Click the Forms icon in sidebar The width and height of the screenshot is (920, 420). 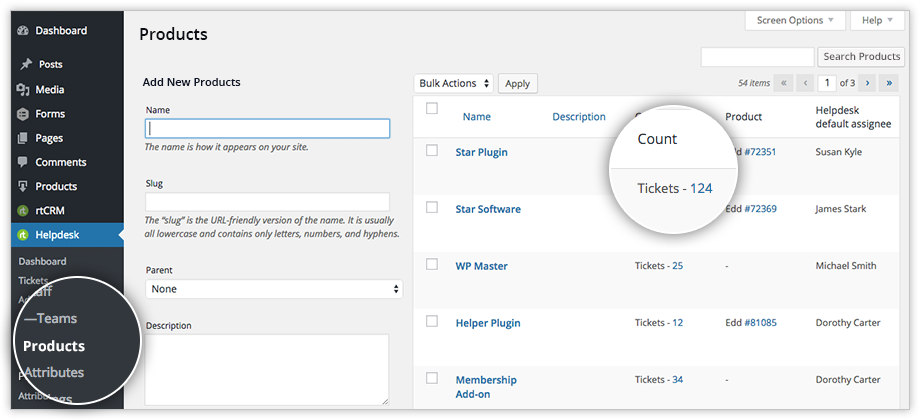point(23,114)
